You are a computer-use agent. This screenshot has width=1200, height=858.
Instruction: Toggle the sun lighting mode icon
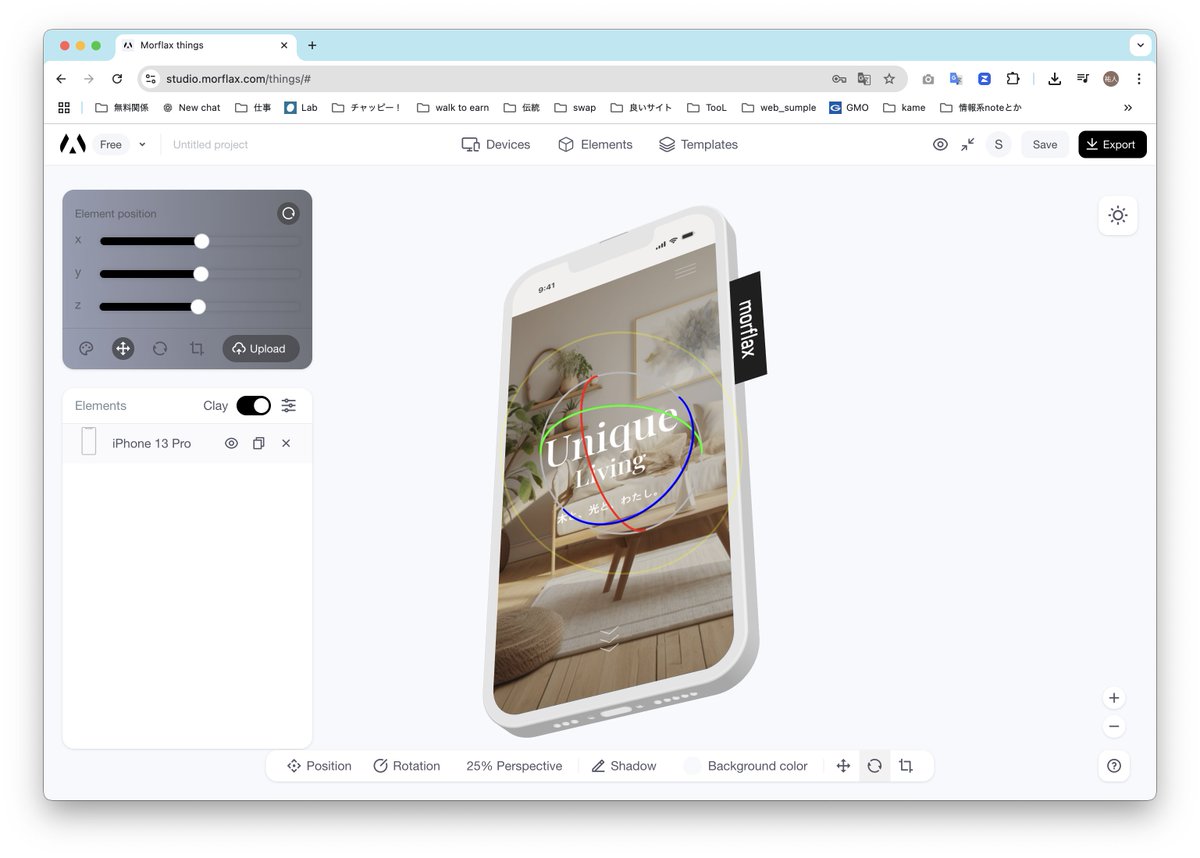click(1117, 215)
